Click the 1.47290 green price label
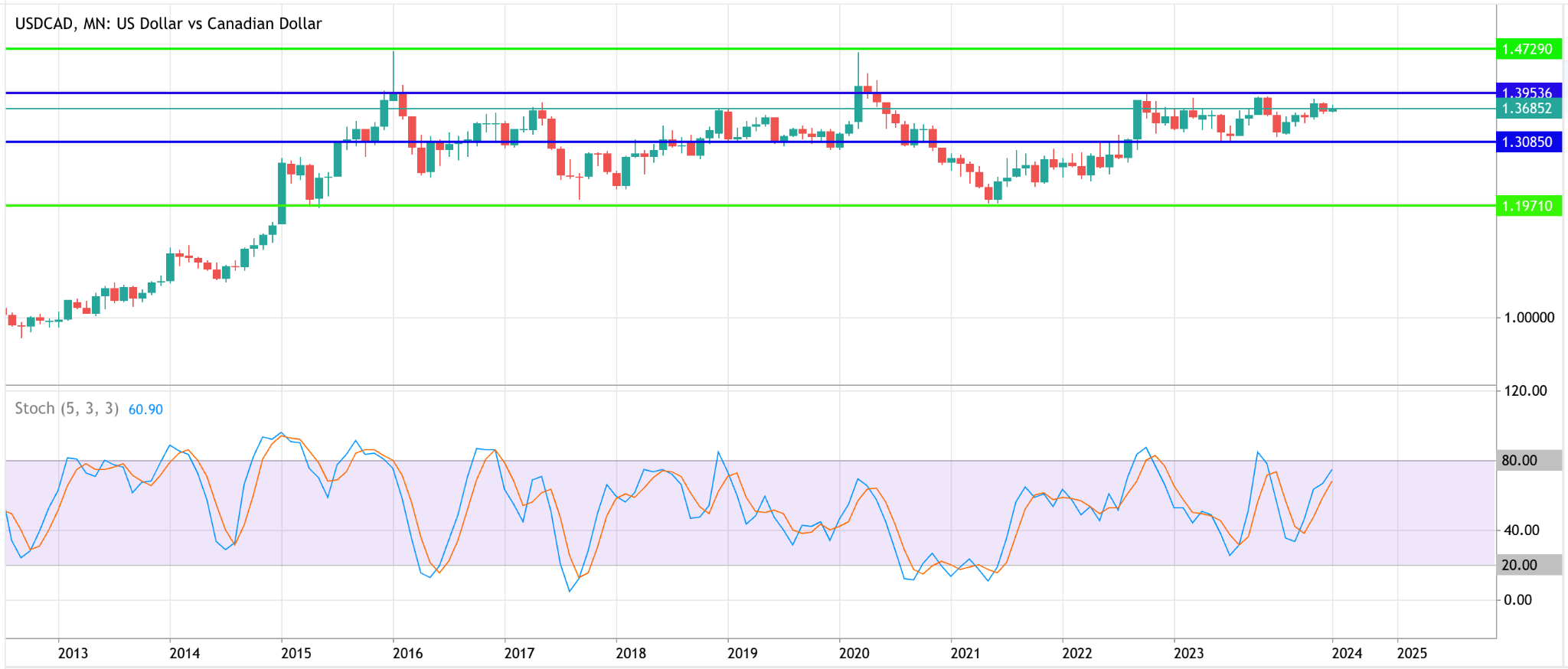 [x=1529, y=49]
